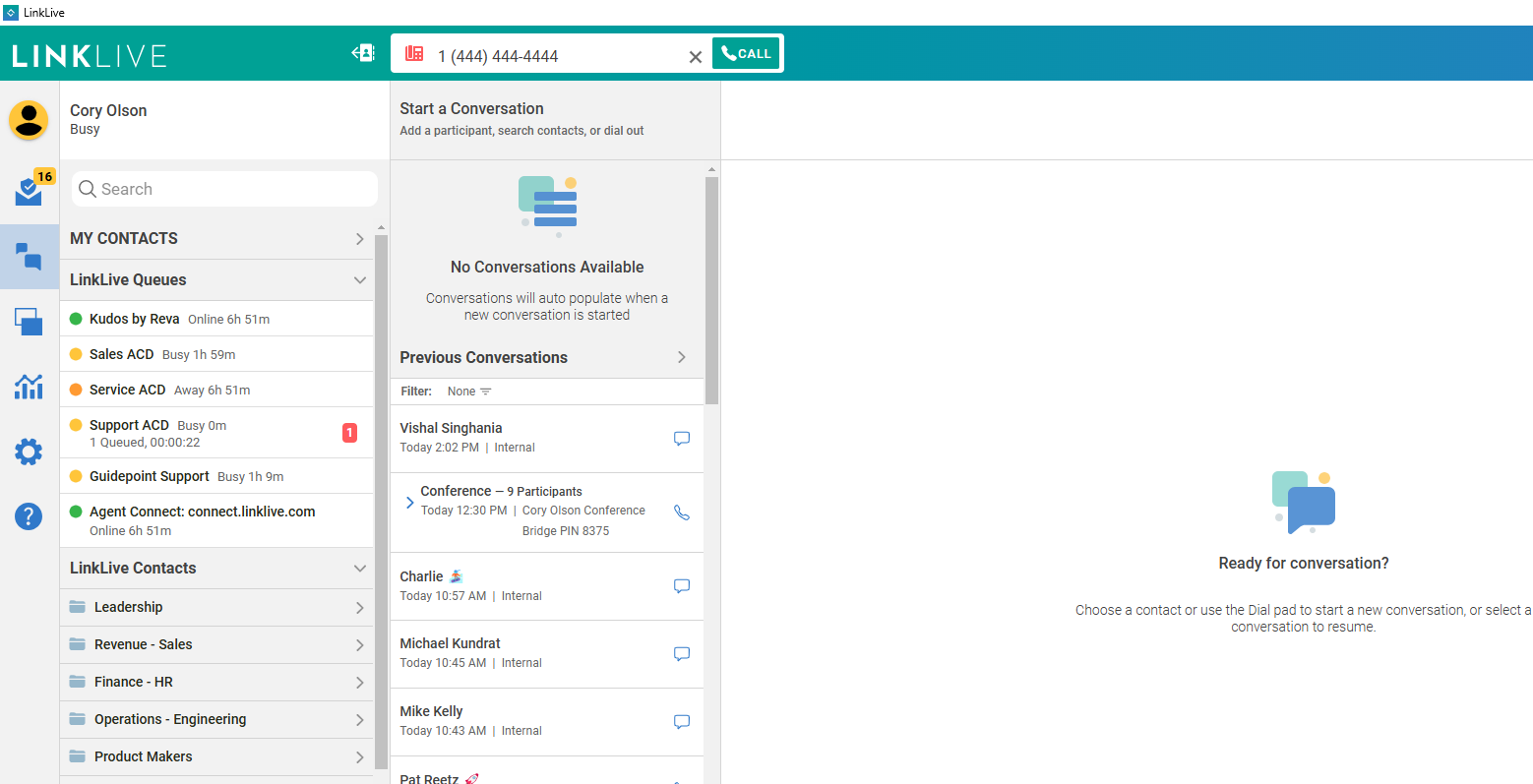Expand the Conference 9 Participants entry

coord(409,503)
